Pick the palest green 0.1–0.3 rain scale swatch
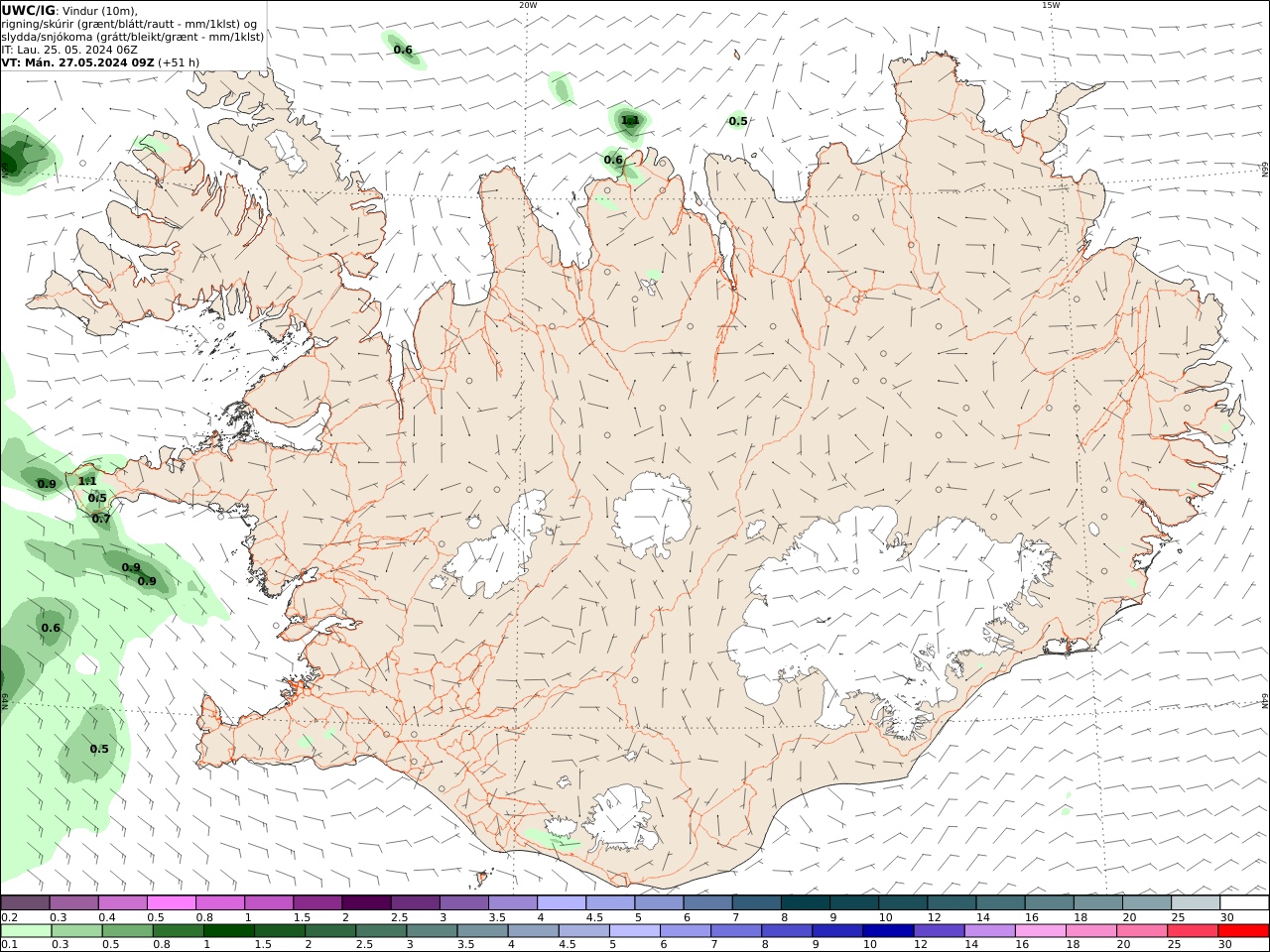1270x952 pixels. (26, 931)
